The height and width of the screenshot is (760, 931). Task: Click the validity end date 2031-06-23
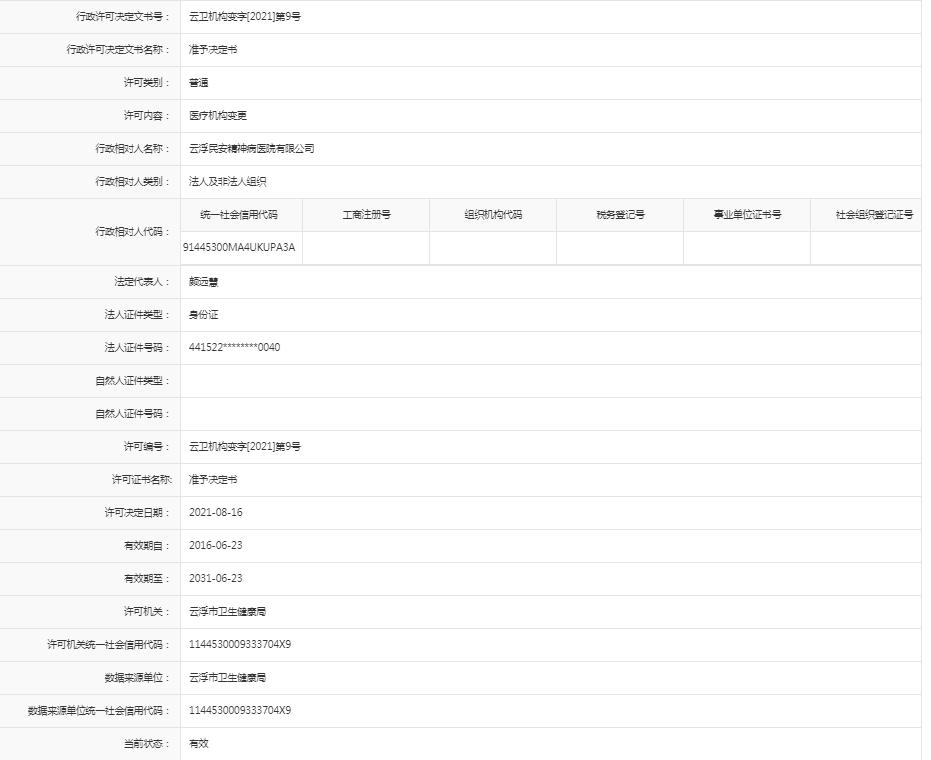pos(215,578)
